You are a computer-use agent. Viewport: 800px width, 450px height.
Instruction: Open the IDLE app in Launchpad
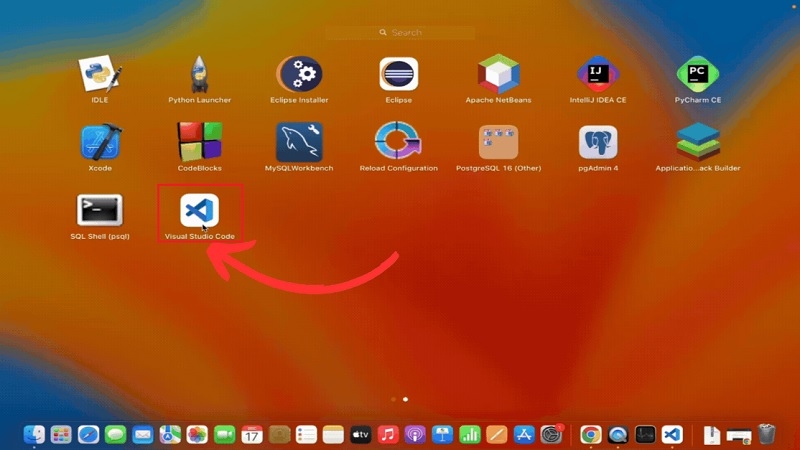[x=99, y=74]
